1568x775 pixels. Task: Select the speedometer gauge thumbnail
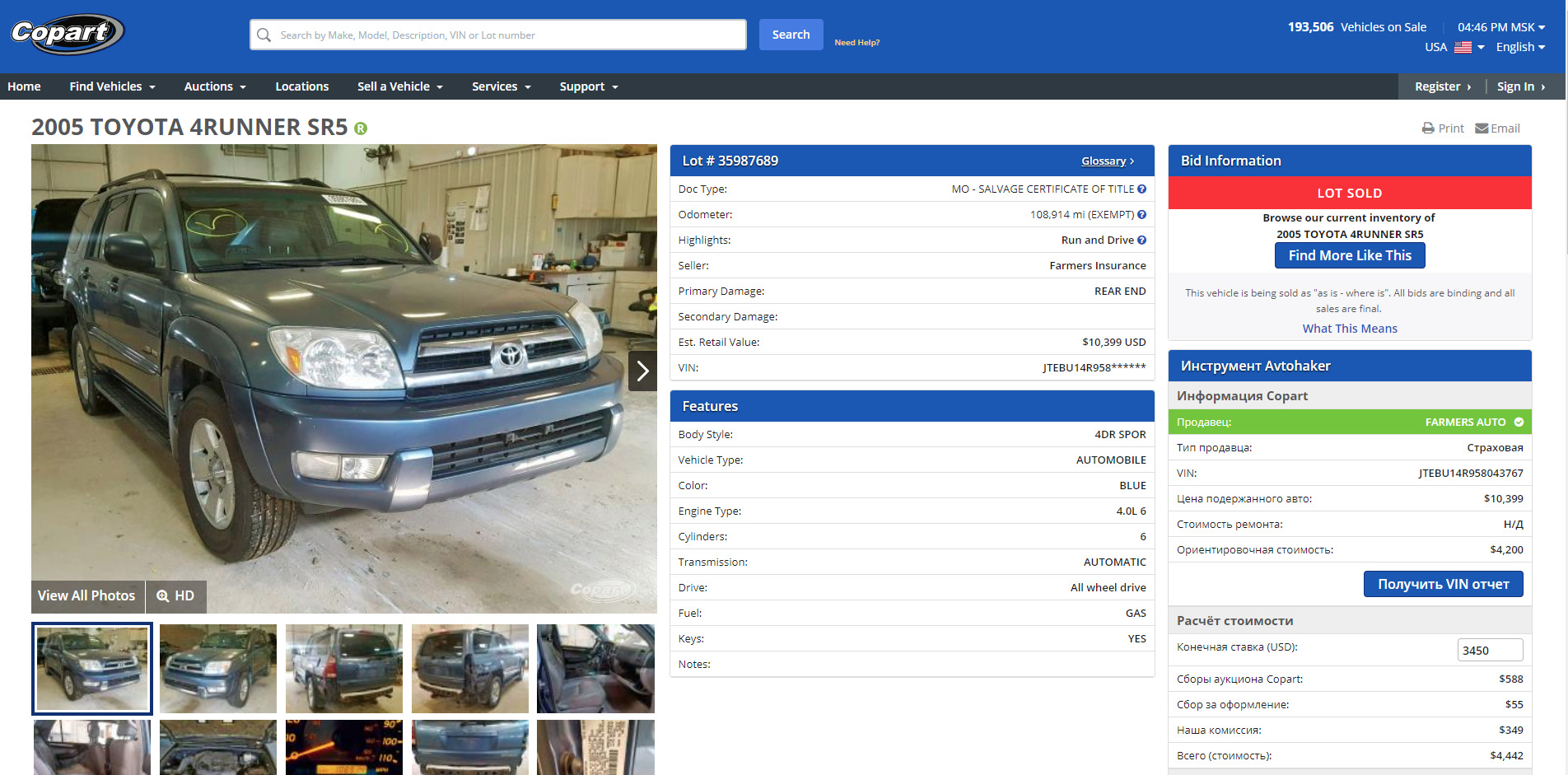point(344,748)
